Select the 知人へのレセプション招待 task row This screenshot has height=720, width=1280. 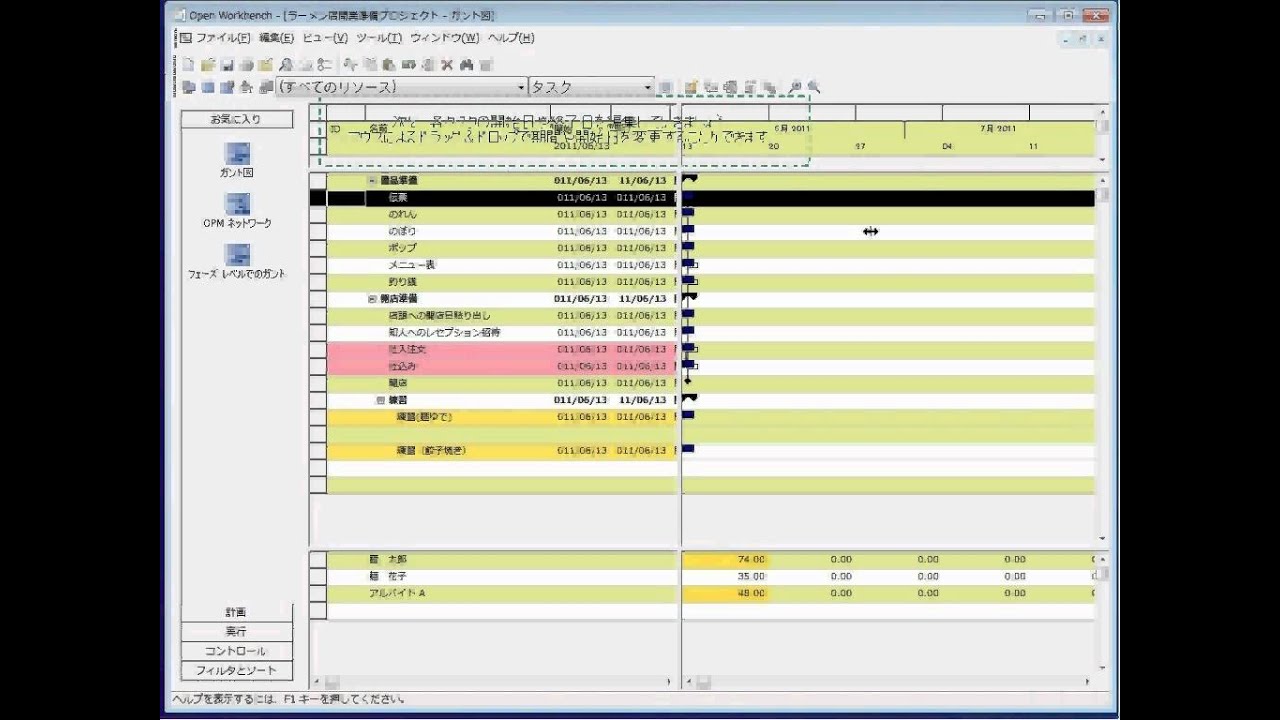click(502, 332)
